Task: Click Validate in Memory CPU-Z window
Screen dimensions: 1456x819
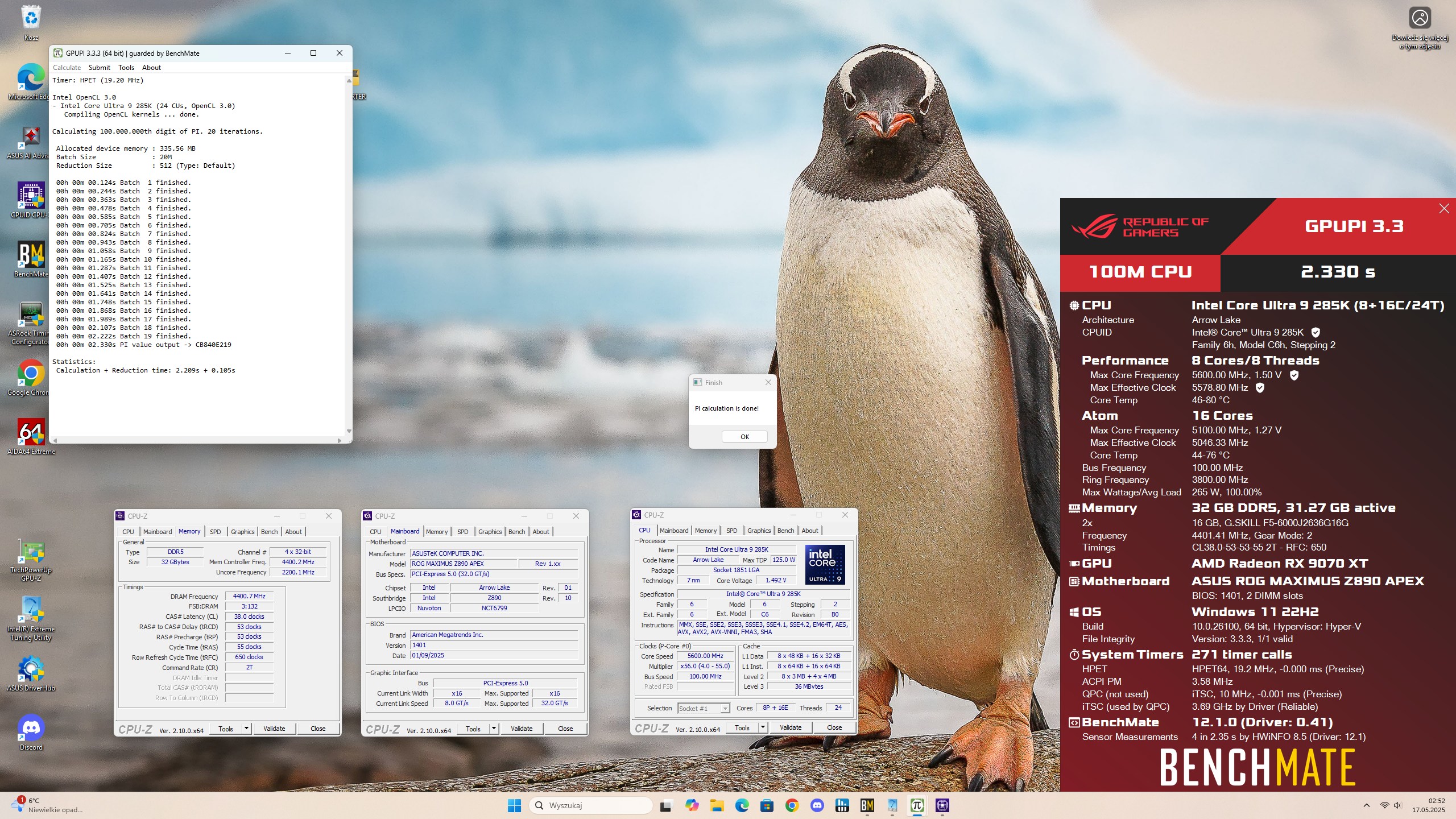Action: pos(274,729)
